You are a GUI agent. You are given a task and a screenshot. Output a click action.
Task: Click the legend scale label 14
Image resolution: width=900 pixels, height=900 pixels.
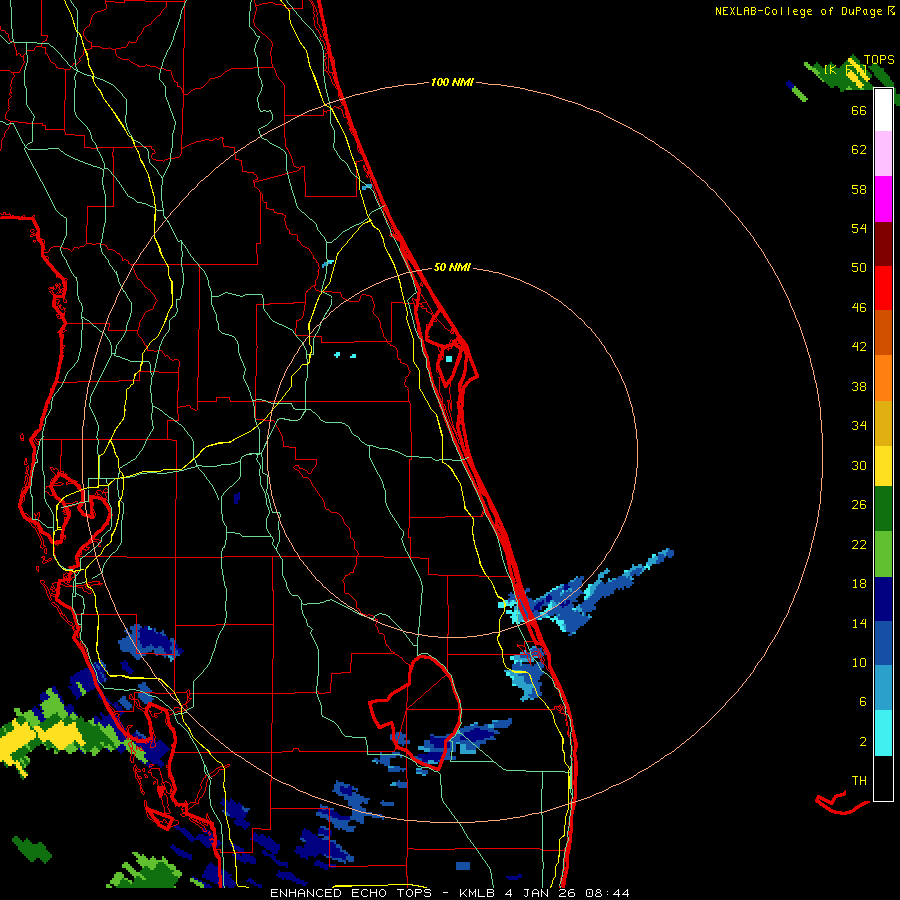click(859, 623)
